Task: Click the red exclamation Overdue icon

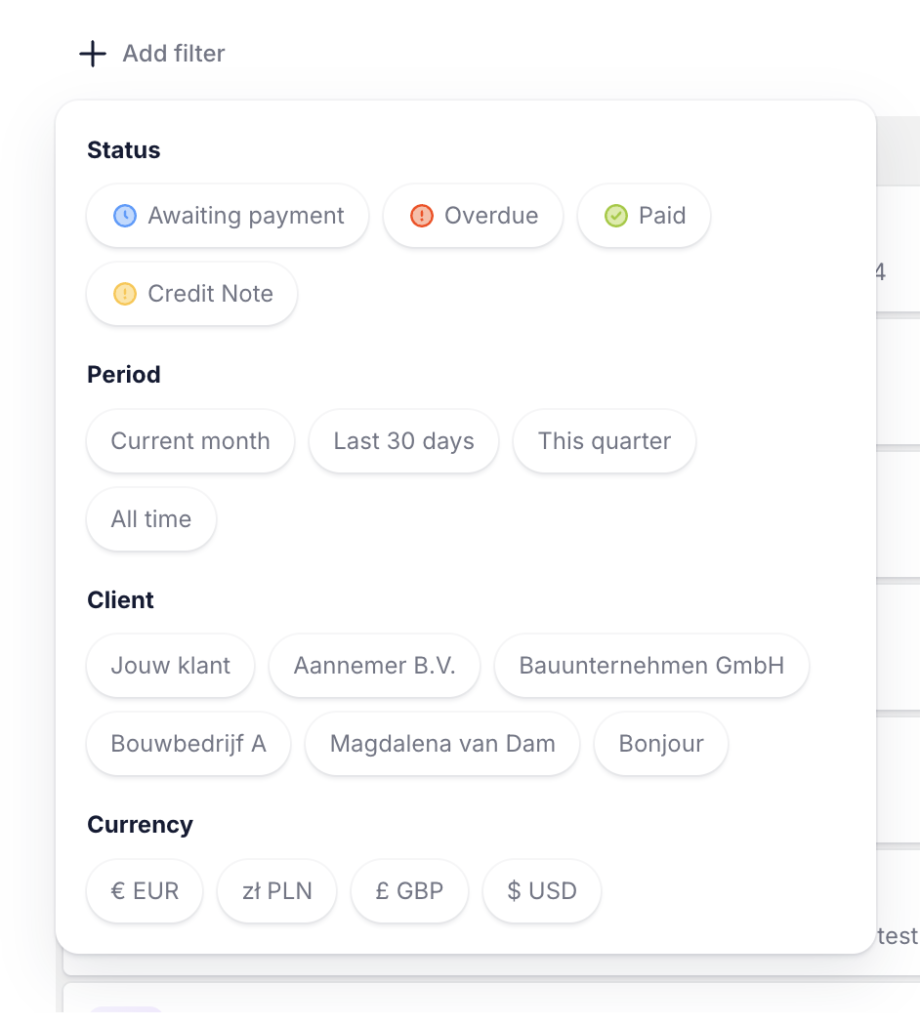Action: click(422, 216)
